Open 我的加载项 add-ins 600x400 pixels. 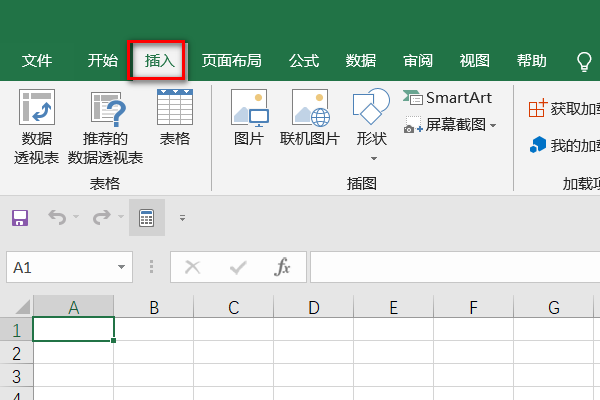click(x=564, y=145)
